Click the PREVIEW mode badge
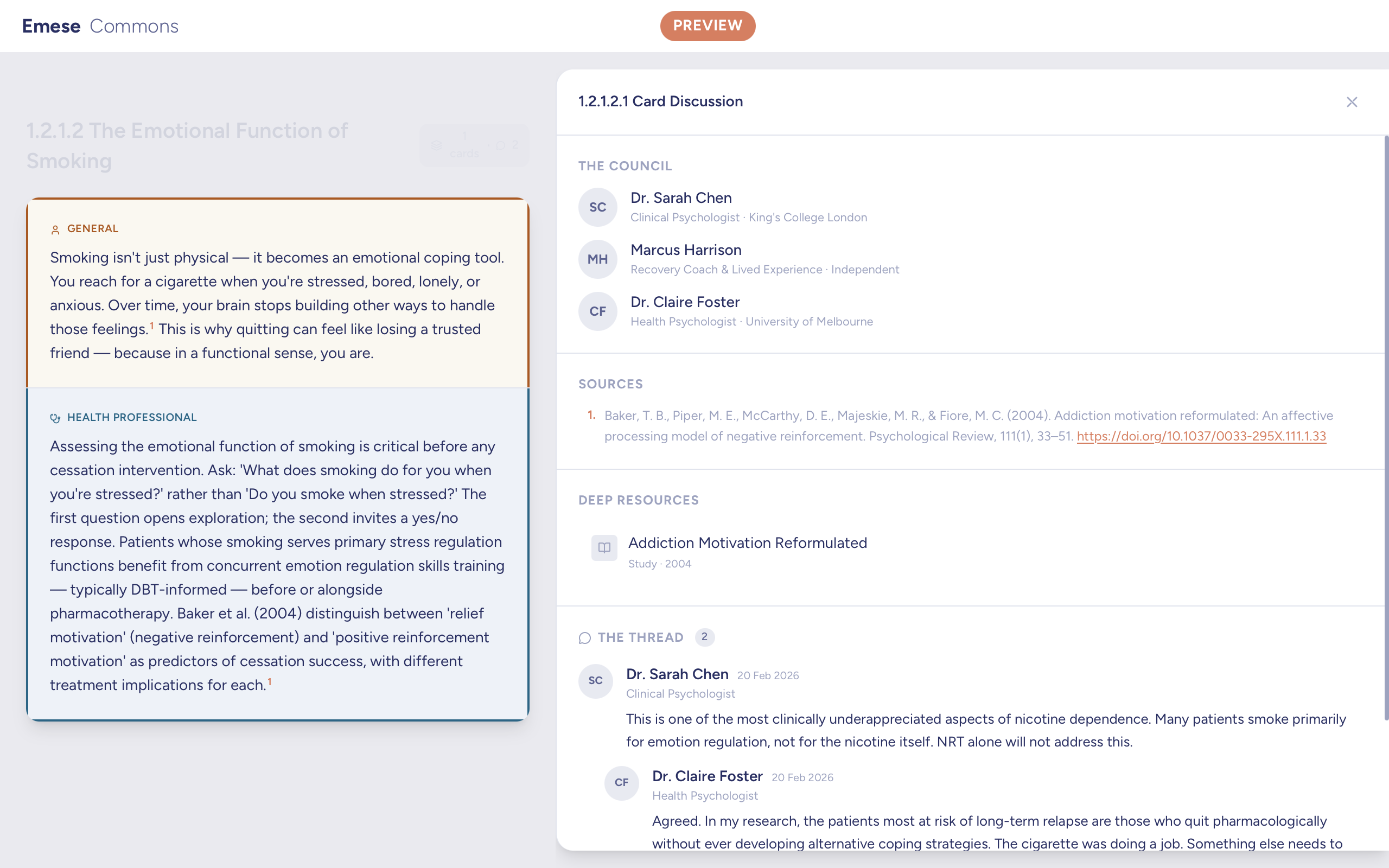This screenshot has height=868, width=1389. click(x=708, y=25)
